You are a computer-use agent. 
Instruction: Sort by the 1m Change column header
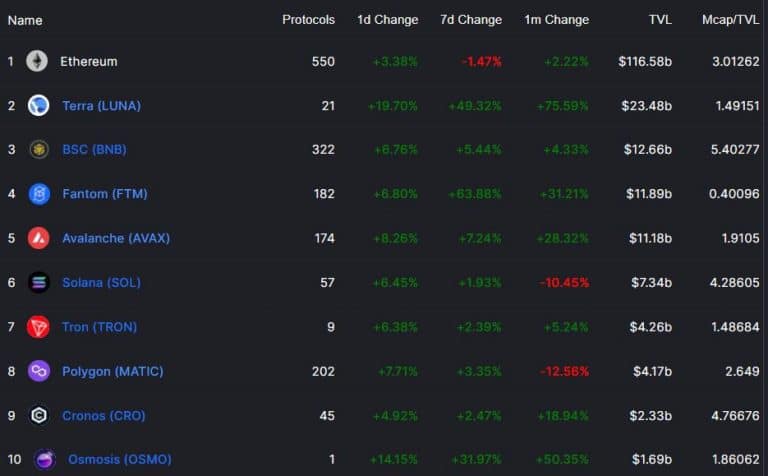556,20
